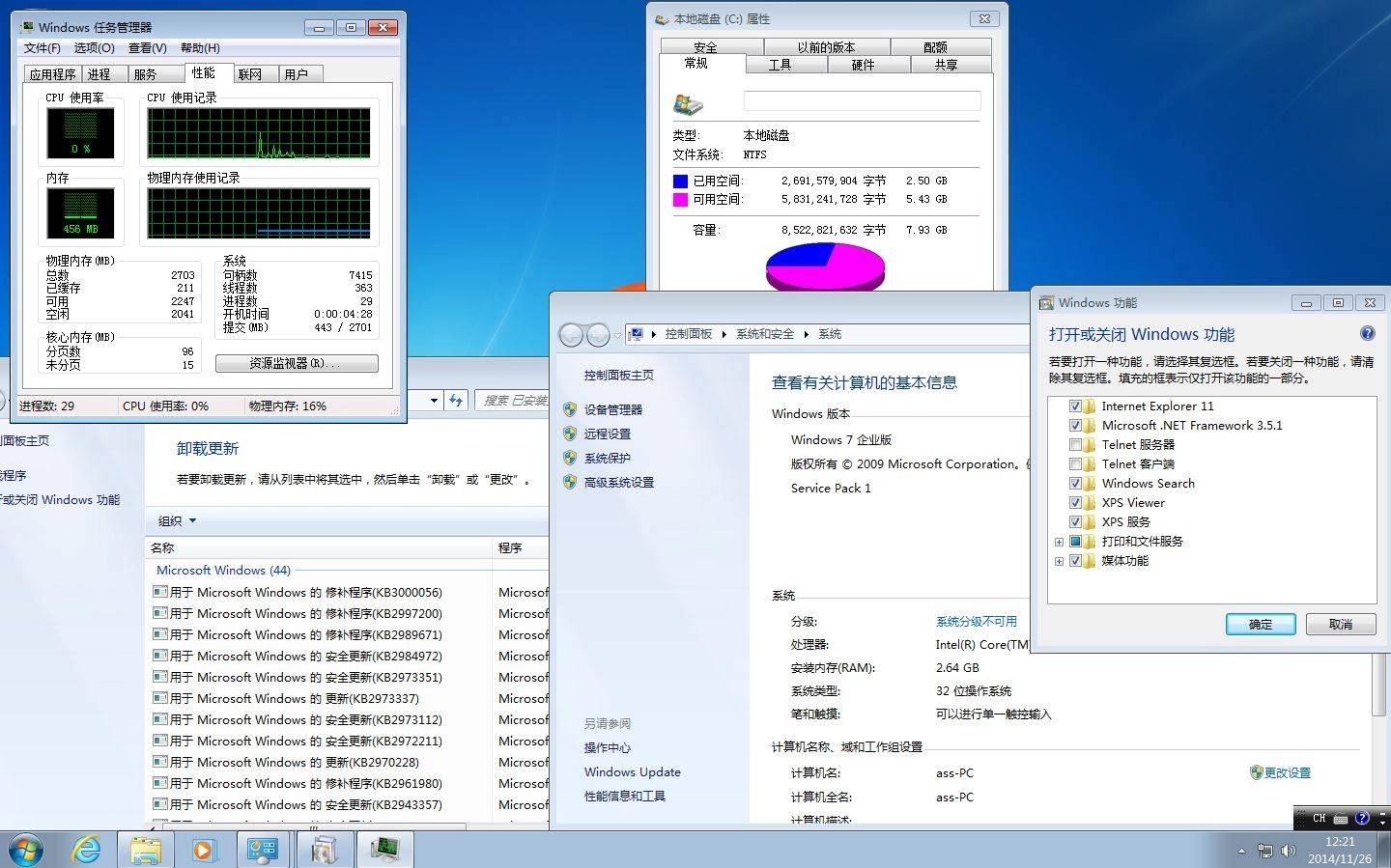Open 文件(F) menu in Task Manager
1391x868 pixels.
(43, 47)
